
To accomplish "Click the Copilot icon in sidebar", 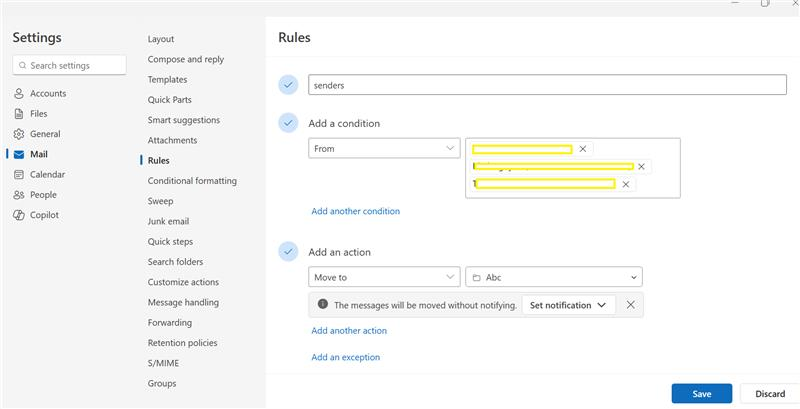I will tap(18, 215).
